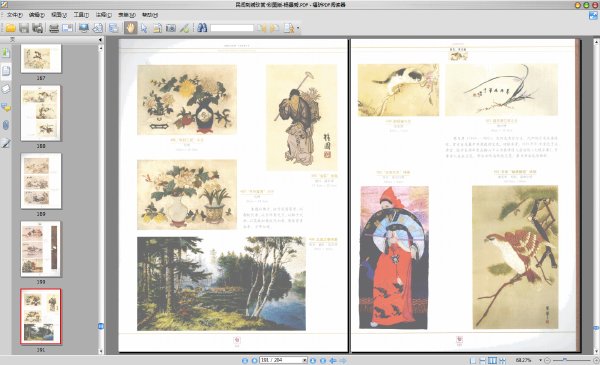Open a file with the folder icon

[x=10, y=28]
